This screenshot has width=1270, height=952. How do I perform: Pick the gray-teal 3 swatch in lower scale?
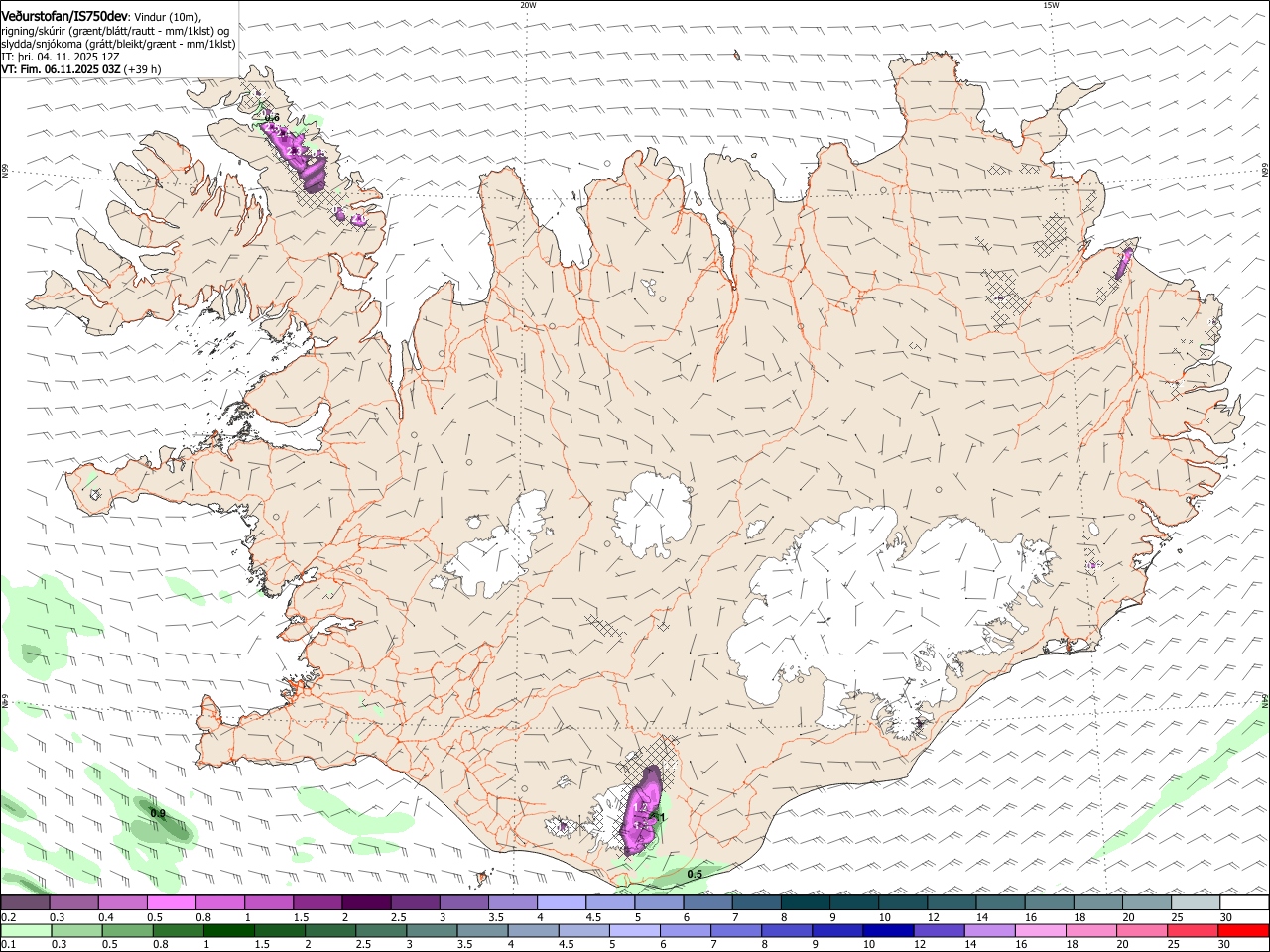click(x=432, y=930)
